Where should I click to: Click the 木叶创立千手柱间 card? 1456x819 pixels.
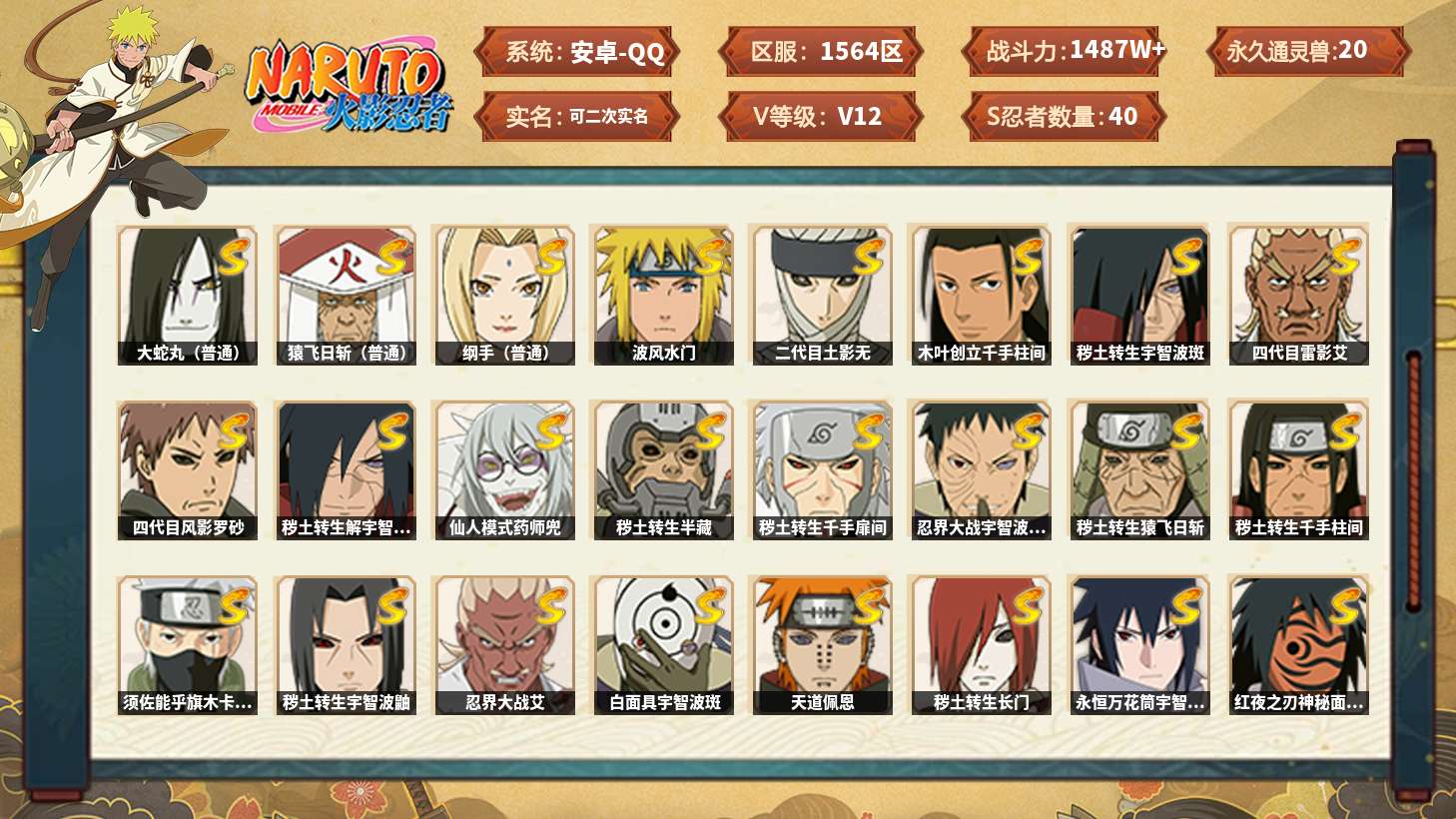pos(981,295)
